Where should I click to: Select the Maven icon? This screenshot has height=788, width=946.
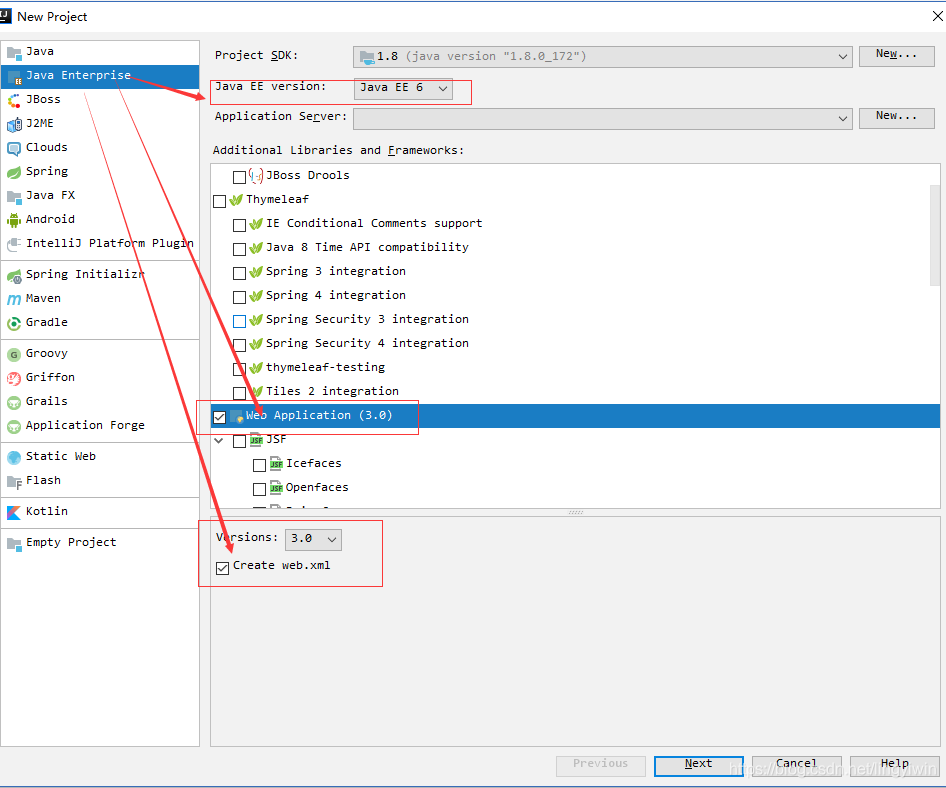(14, 299)
